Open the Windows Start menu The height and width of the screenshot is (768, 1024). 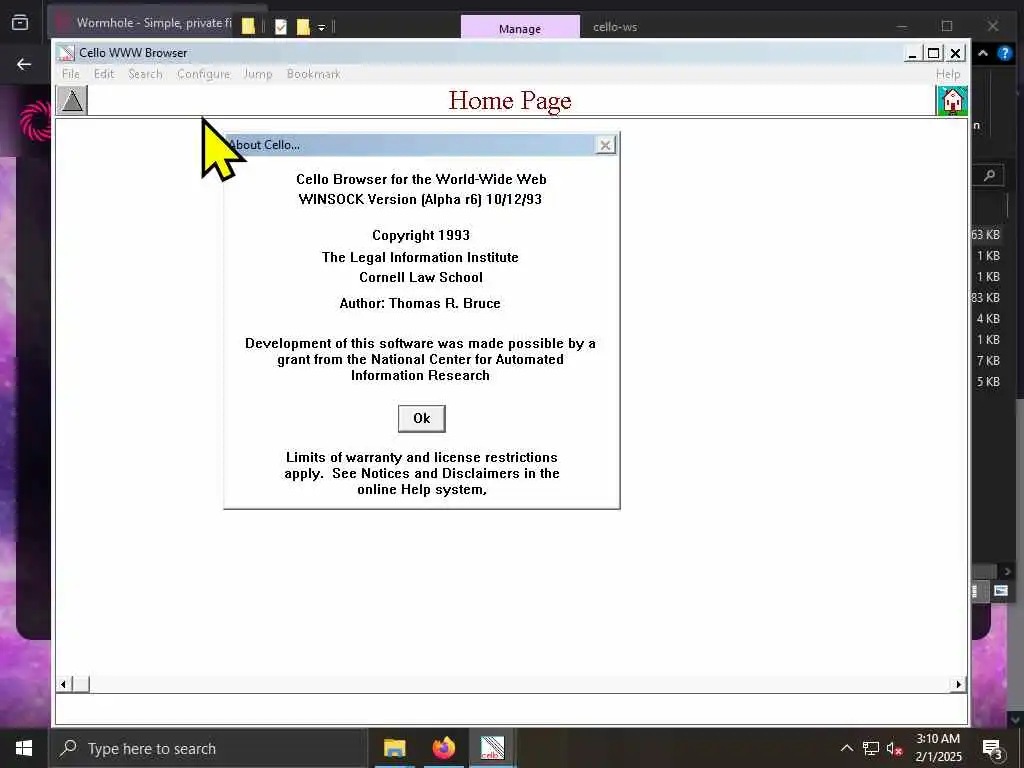click(24, 748)
